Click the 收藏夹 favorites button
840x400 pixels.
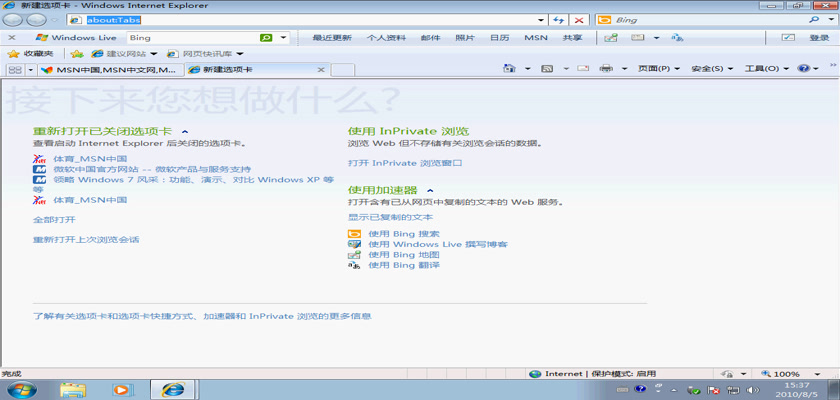tap(31, 54)
